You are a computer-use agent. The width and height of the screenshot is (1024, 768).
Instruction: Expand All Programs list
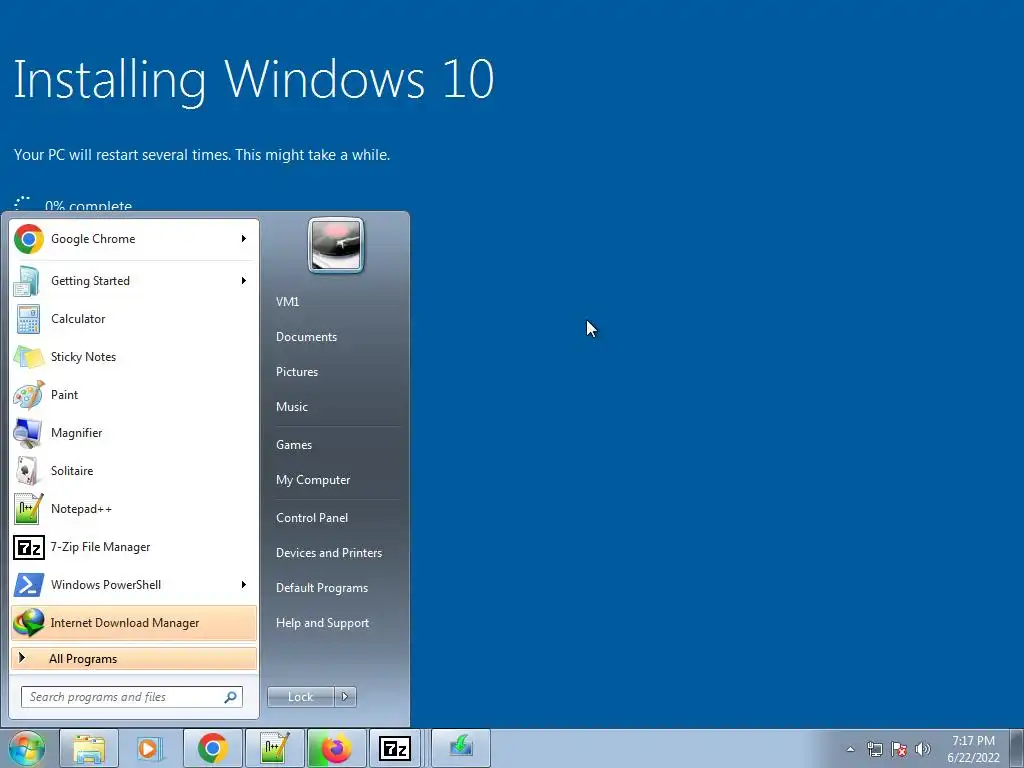point(134,659)
